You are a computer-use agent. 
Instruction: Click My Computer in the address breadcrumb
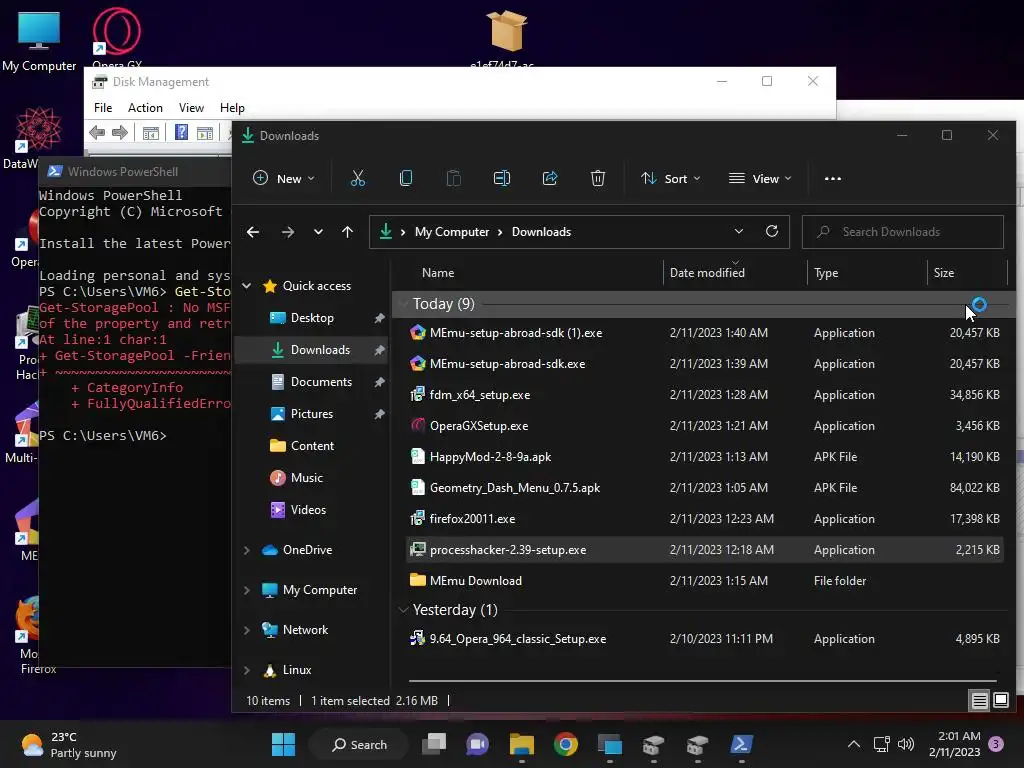click(452, 232)
